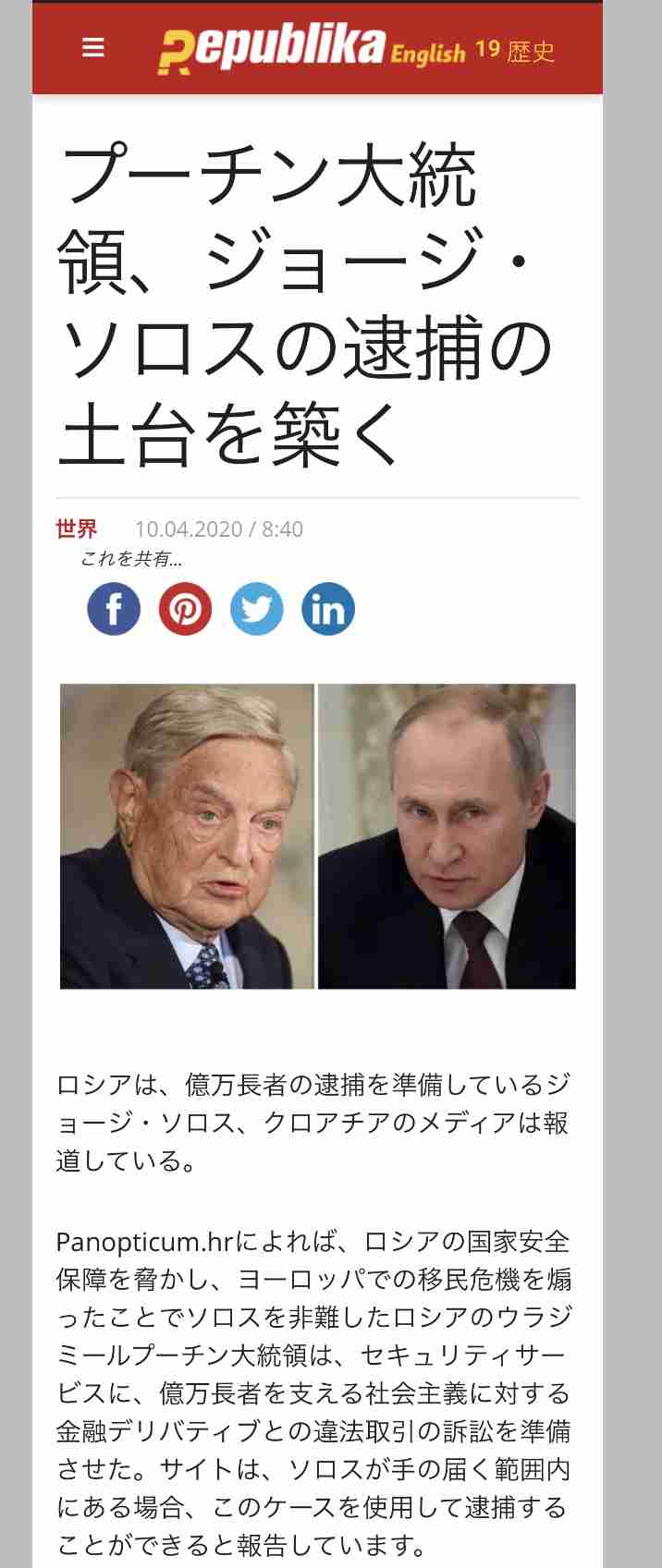The height and width of the screenshot is (1568, 662).
Task: Click the article date 10.04.2020
Action: [189, 529]
